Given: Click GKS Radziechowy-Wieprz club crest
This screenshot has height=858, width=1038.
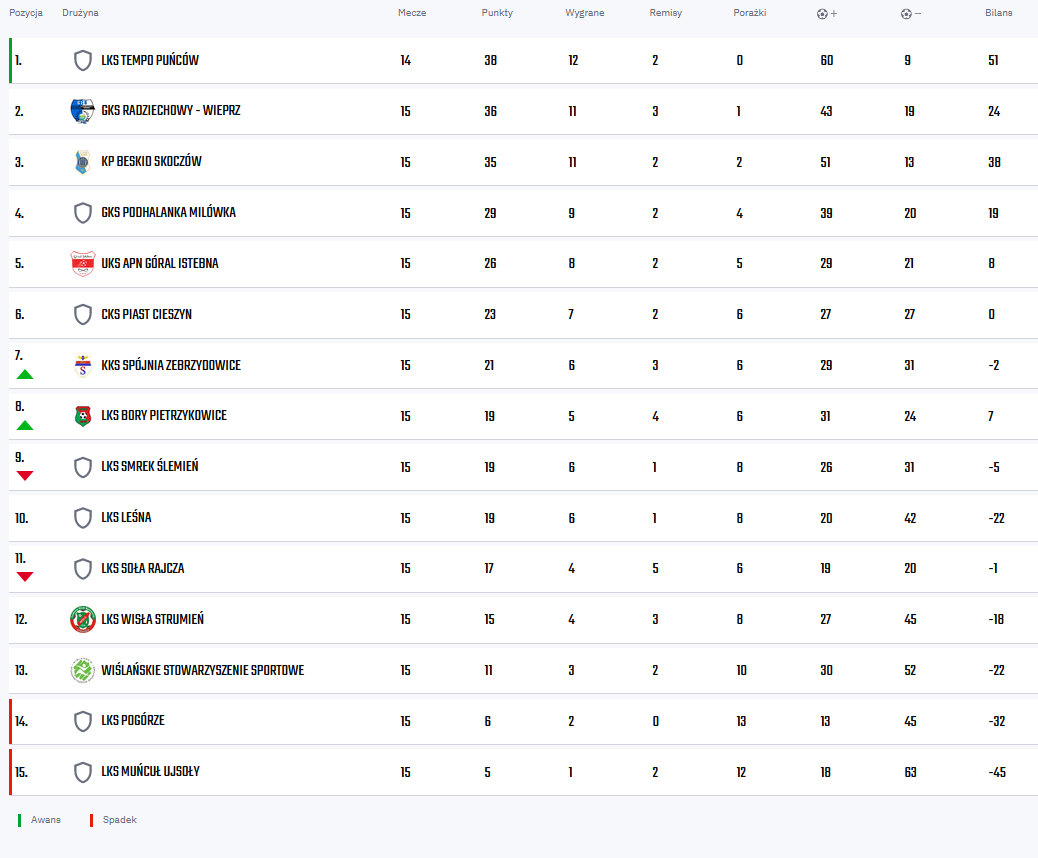Looking at the screenshot, I should (82, 111).
